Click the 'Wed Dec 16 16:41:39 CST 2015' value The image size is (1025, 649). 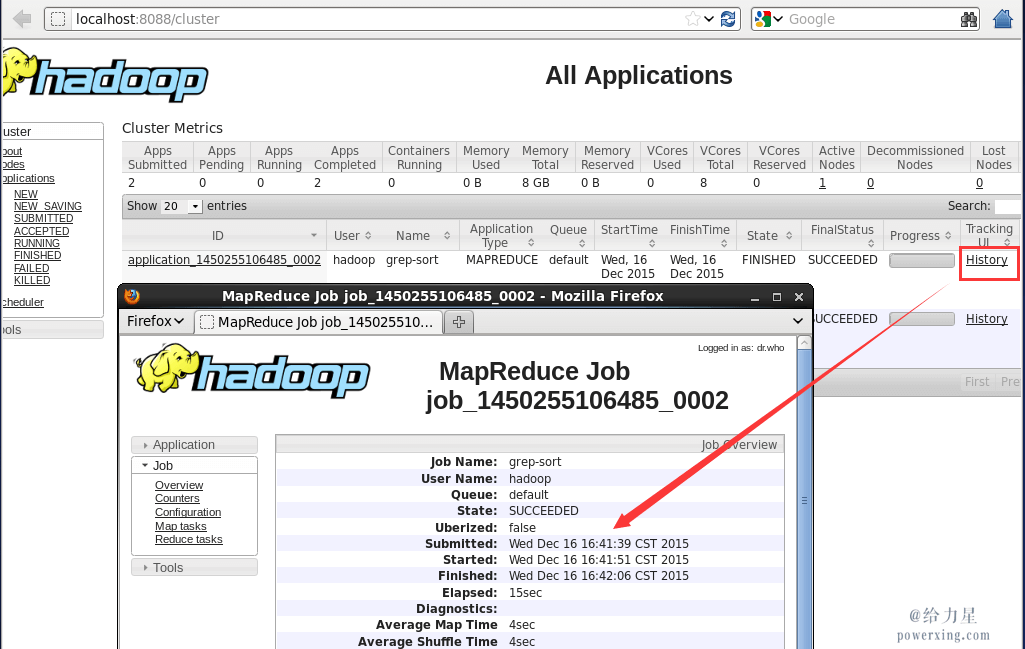click(599, 544)
